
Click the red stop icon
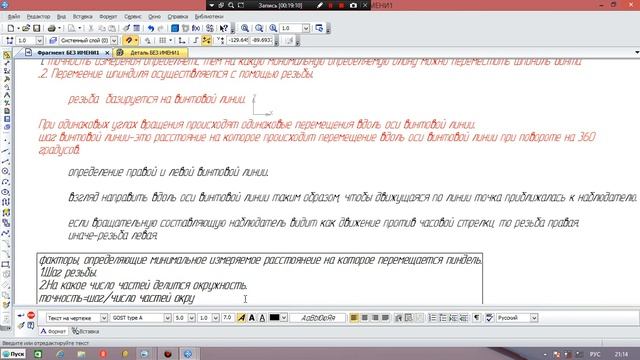pos(31,316)
